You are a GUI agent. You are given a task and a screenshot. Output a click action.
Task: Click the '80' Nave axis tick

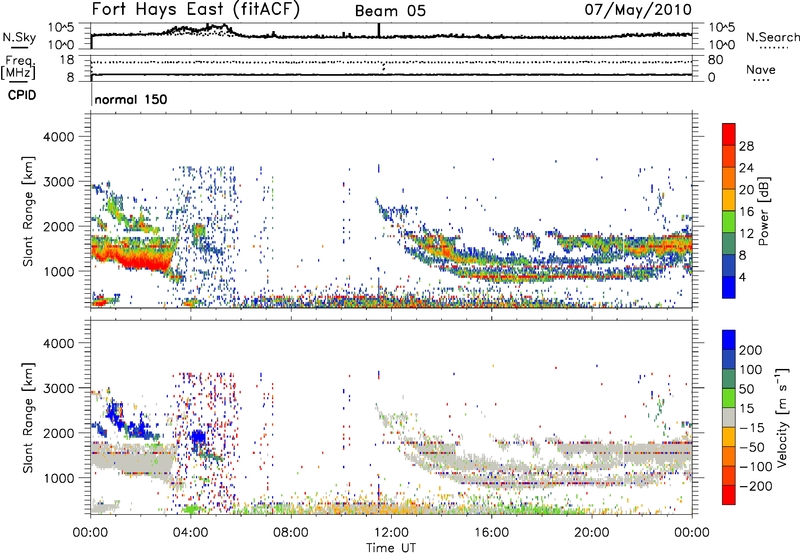pos(715,60)
